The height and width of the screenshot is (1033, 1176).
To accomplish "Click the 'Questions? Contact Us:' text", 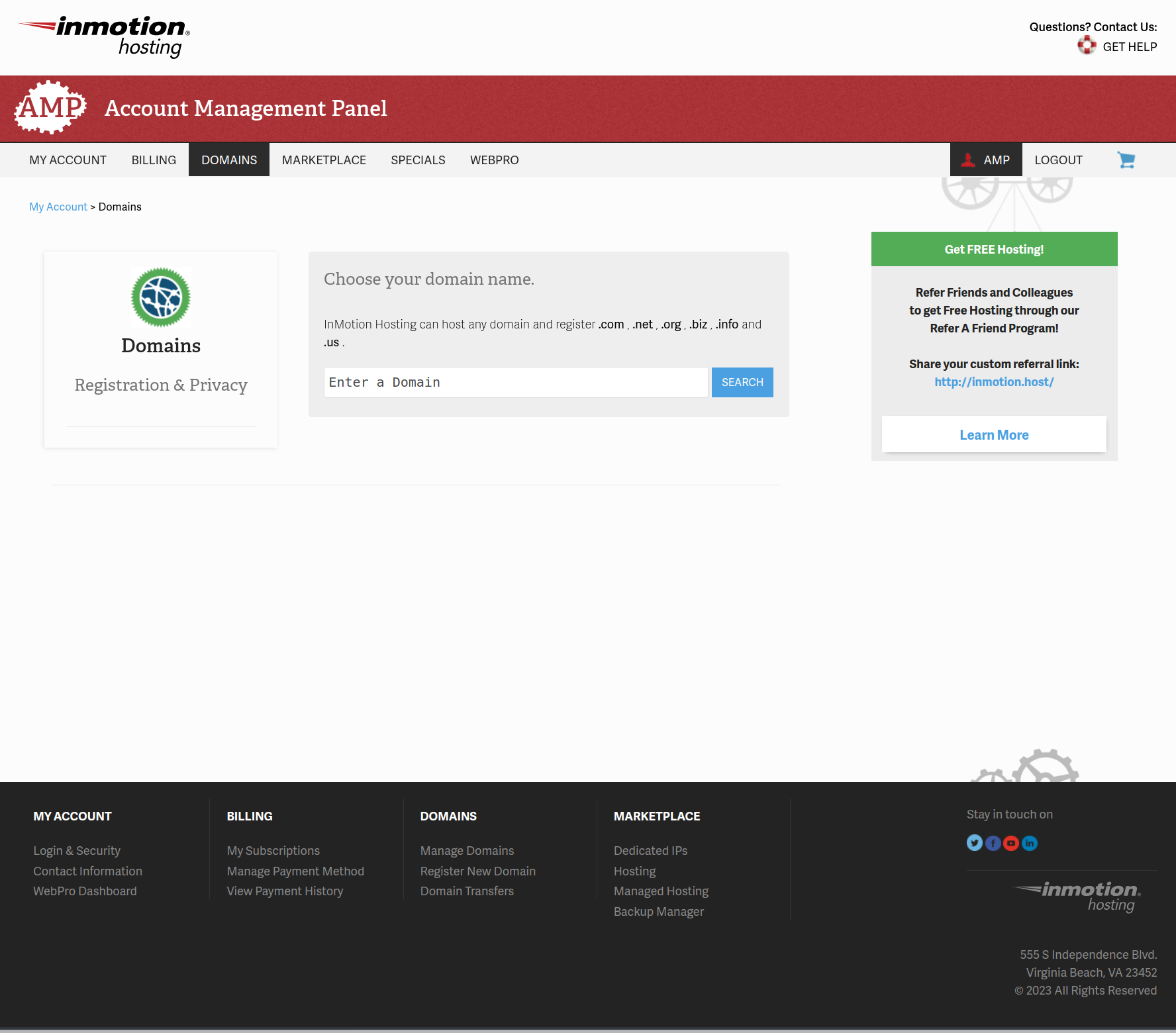I will (1093, 27).
